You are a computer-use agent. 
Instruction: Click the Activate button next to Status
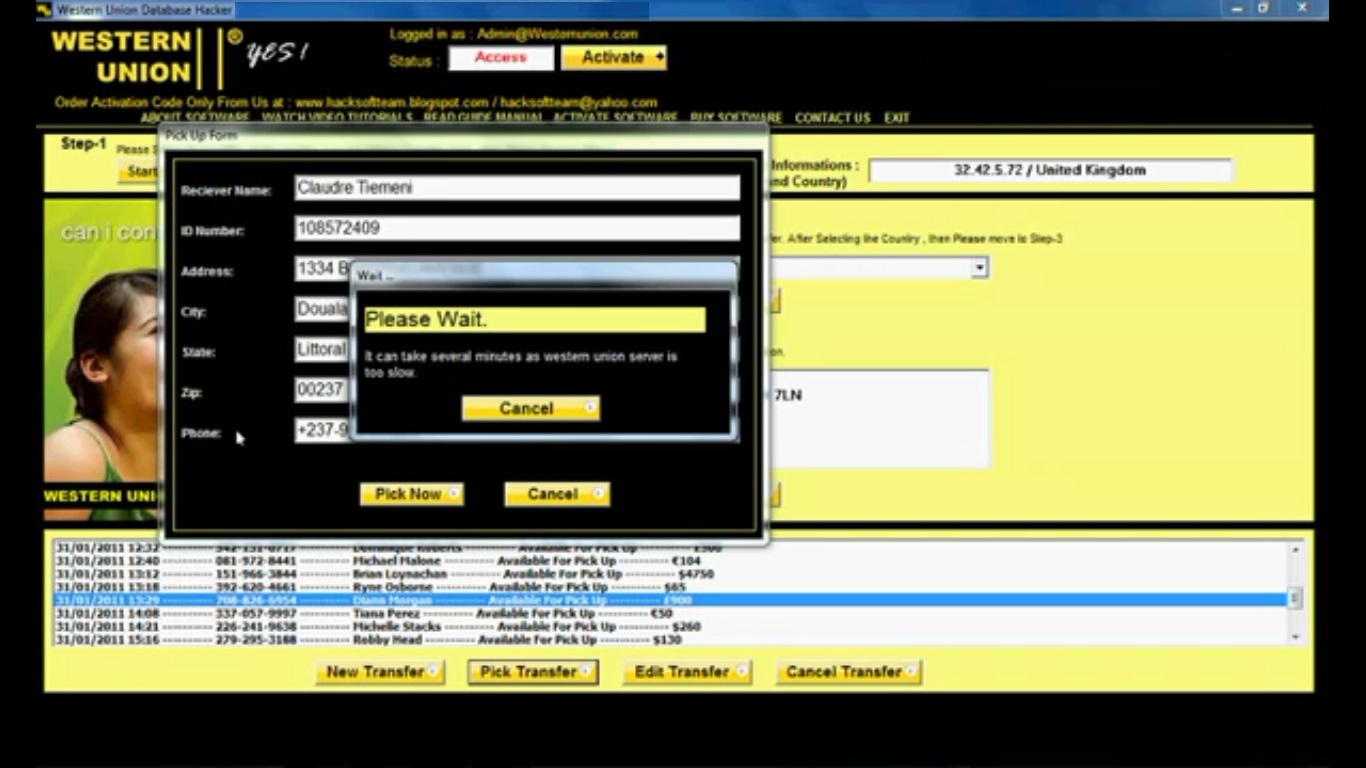pyautogui.click(x=614, y=58)
